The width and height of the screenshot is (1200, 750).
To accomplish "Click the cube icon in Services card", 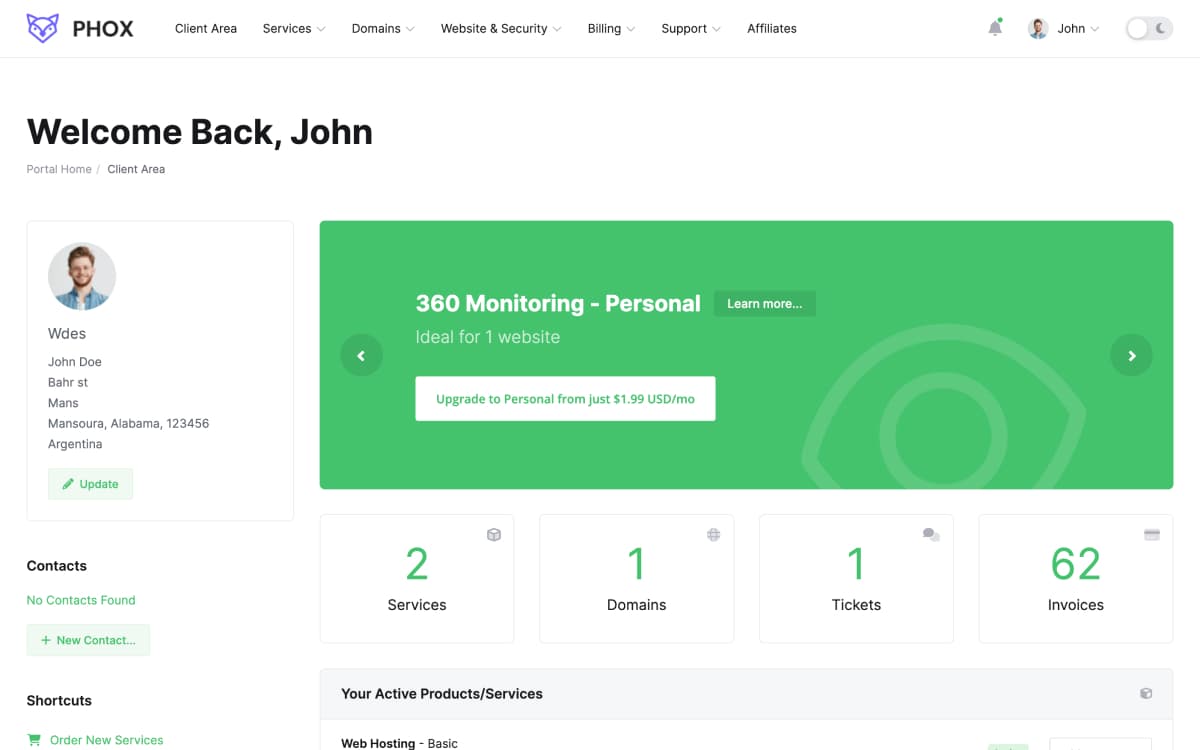I will pyautogui.click(x=494, y=535).
